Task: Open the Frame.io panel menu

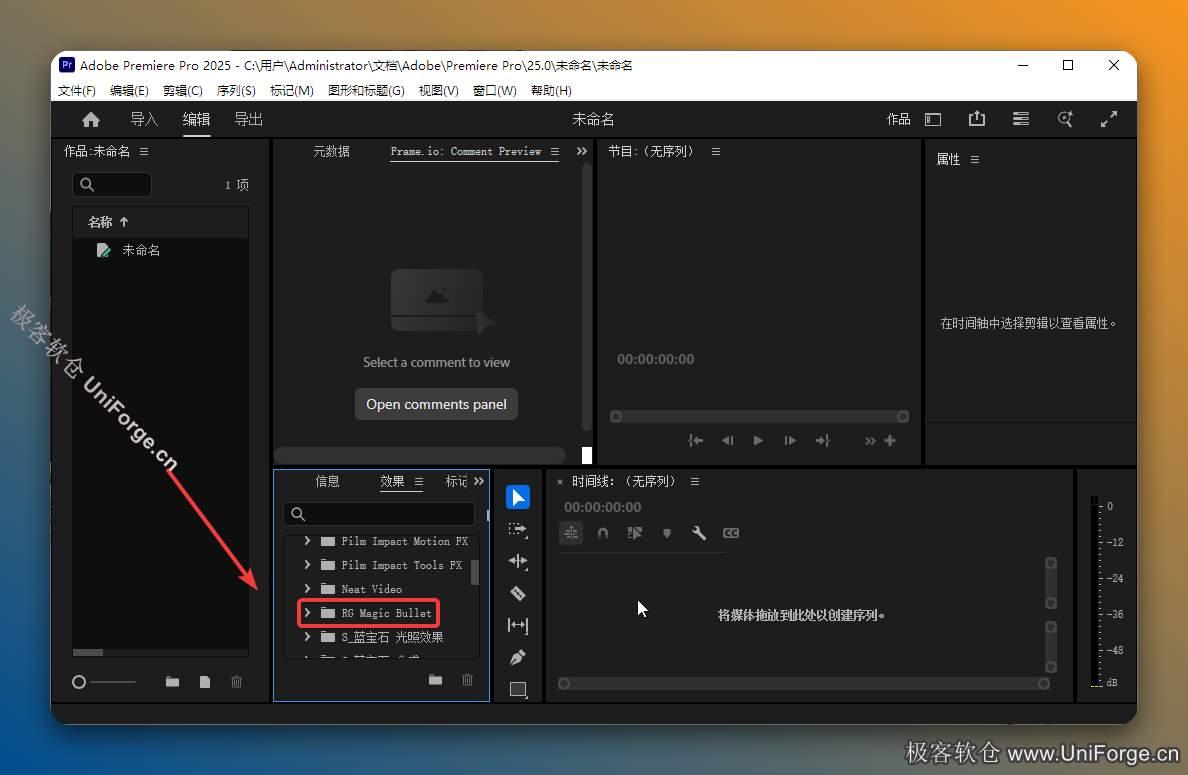Action: click(x=555, y=152)
